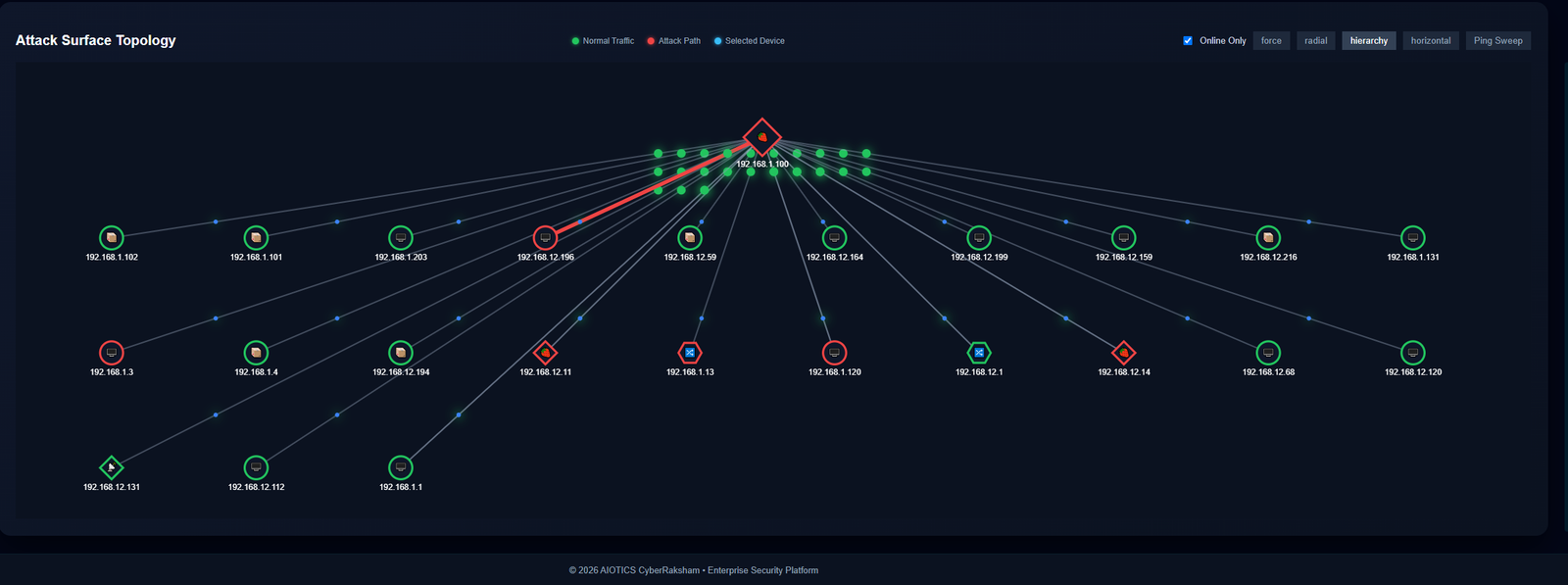Select green hexagon node 192.168.12.1
Viewport: 1568px width, 585px height.
click(x=979, y=352)
